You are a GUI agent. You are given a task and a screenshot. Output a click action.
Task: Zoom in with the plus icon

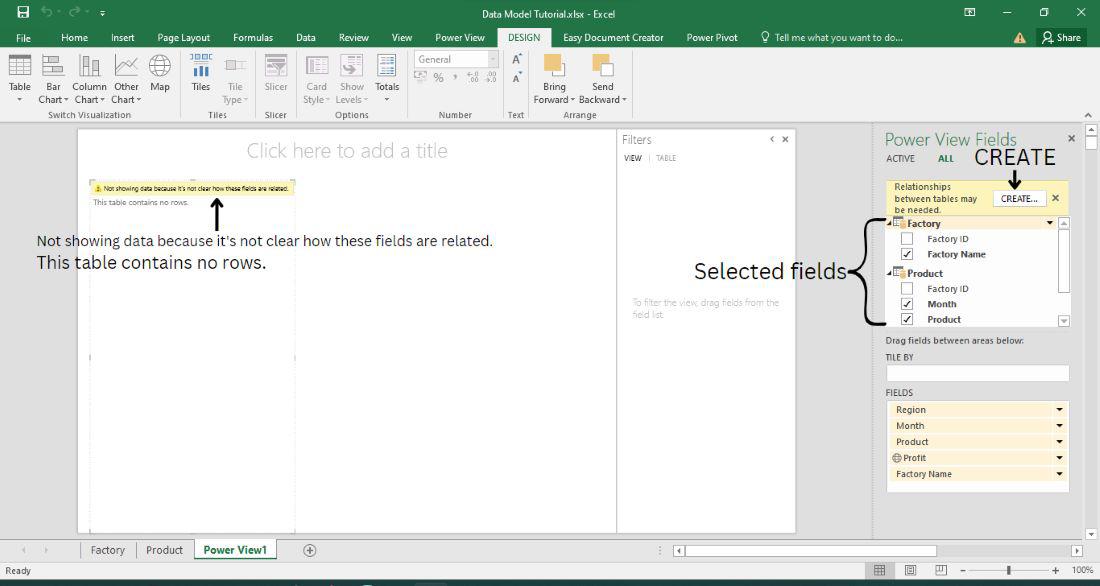1056,571
